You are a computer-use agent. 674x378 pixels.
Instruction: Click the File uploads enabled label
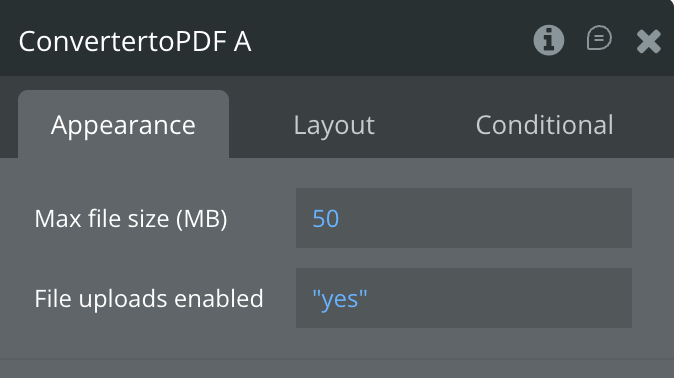[x=149, y=298]
